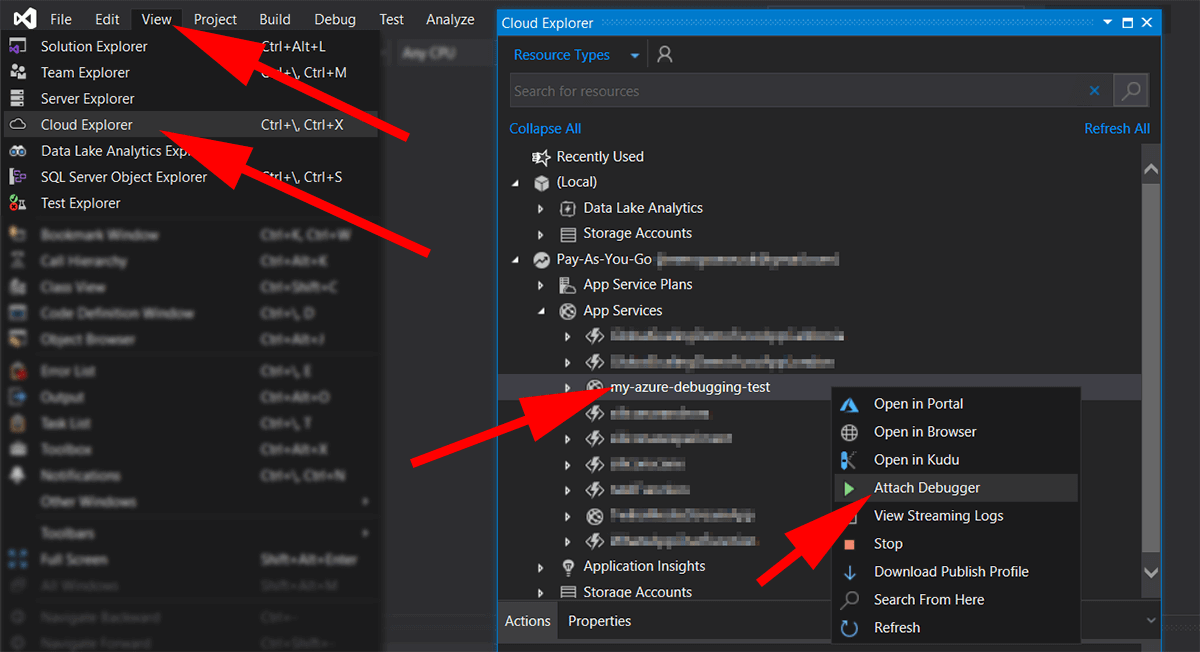1200x652 pixels.
Task: Click the green Attach Debugger play icon
Action: (x=849, y=489)
